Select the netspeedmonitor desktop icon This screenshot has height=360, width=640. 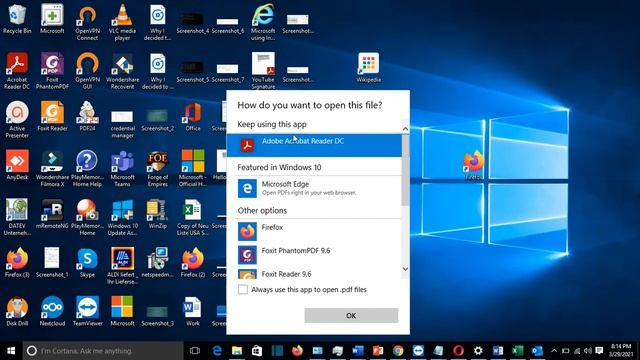[158, 262]
